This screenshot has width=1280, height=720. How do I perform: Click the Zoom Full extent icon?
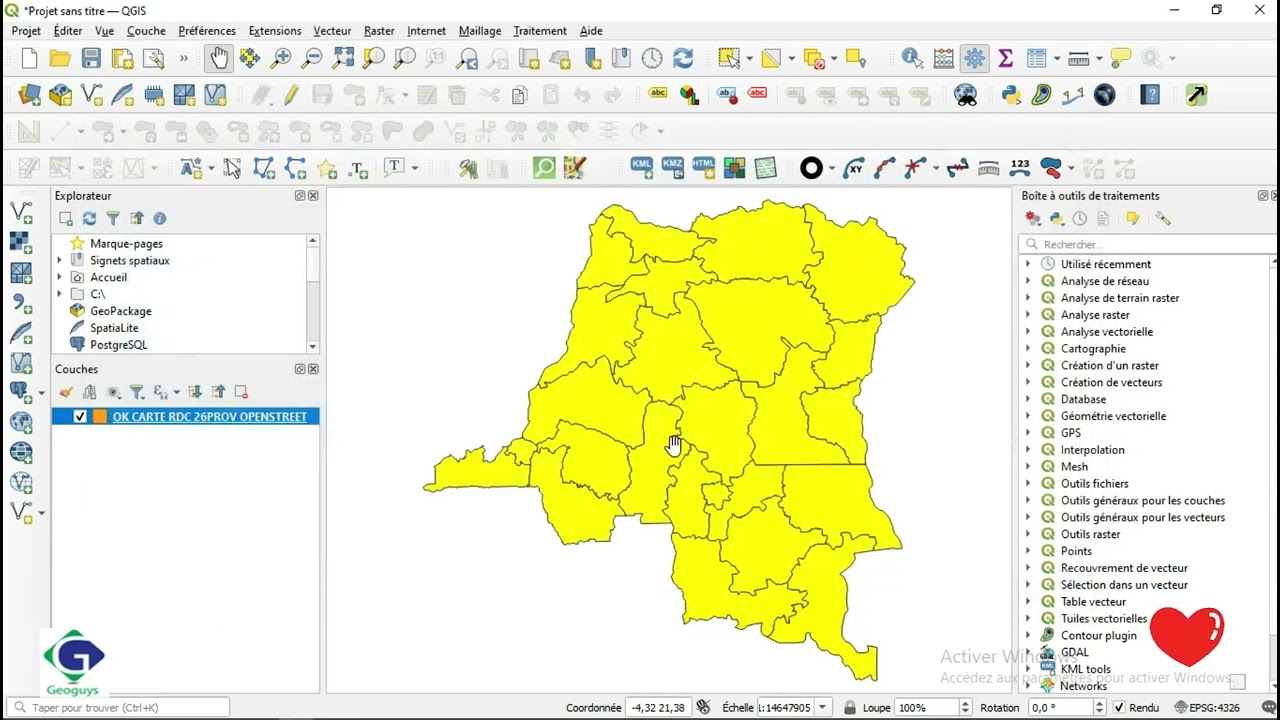click(343, 58)
